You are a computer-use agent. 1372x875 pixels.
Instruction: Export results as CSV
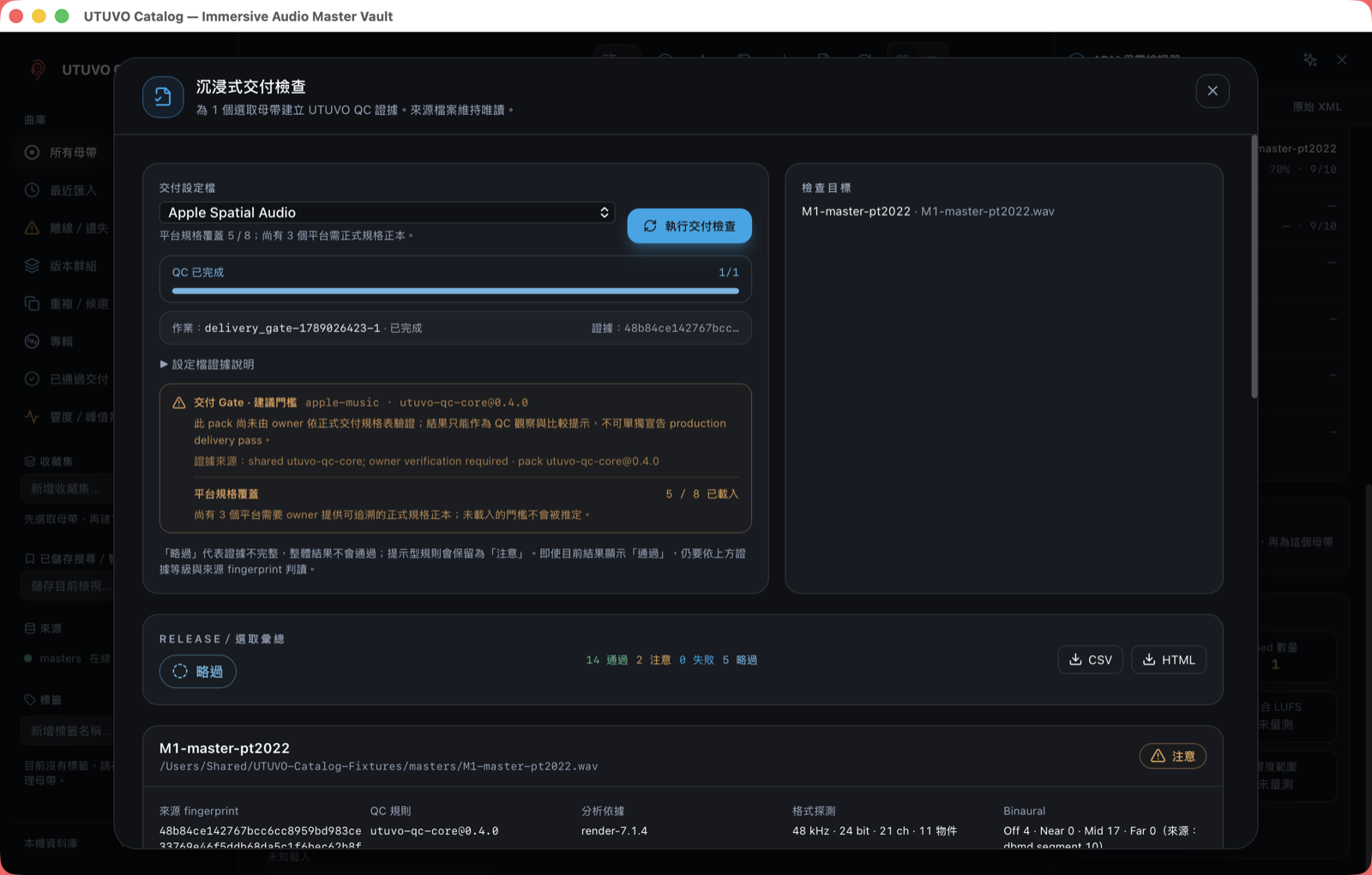click(x=1090, y=660)
